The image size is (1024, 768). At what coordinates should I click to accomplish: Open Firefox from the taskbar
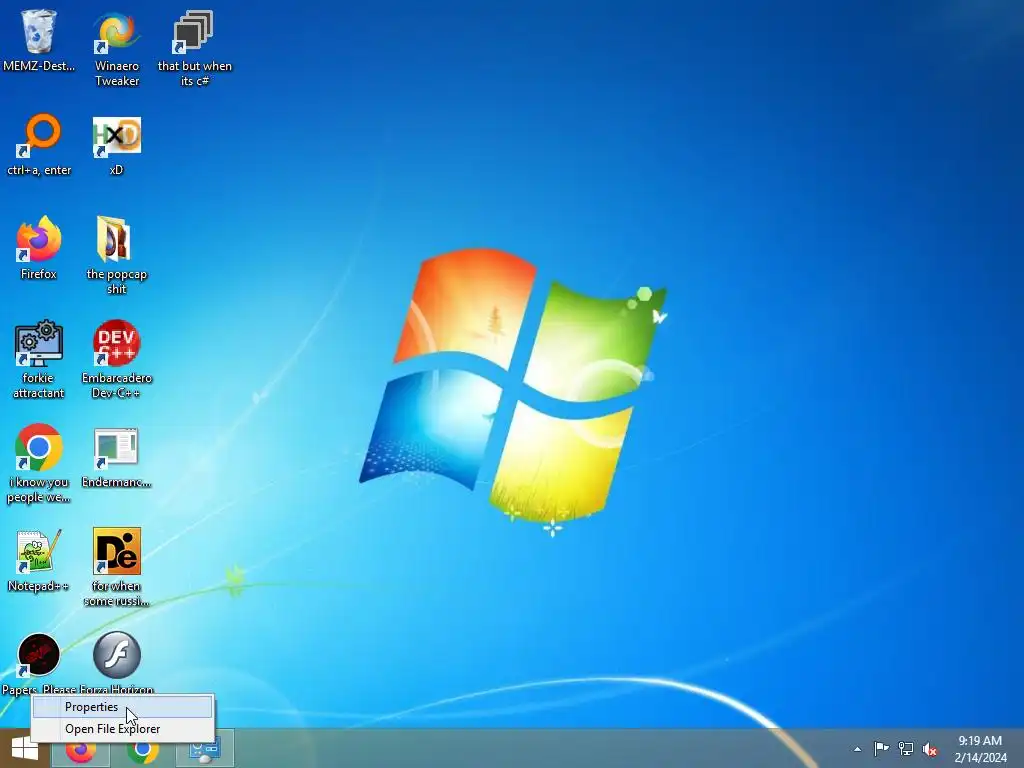pyautogui.click(x=80, y=750)
